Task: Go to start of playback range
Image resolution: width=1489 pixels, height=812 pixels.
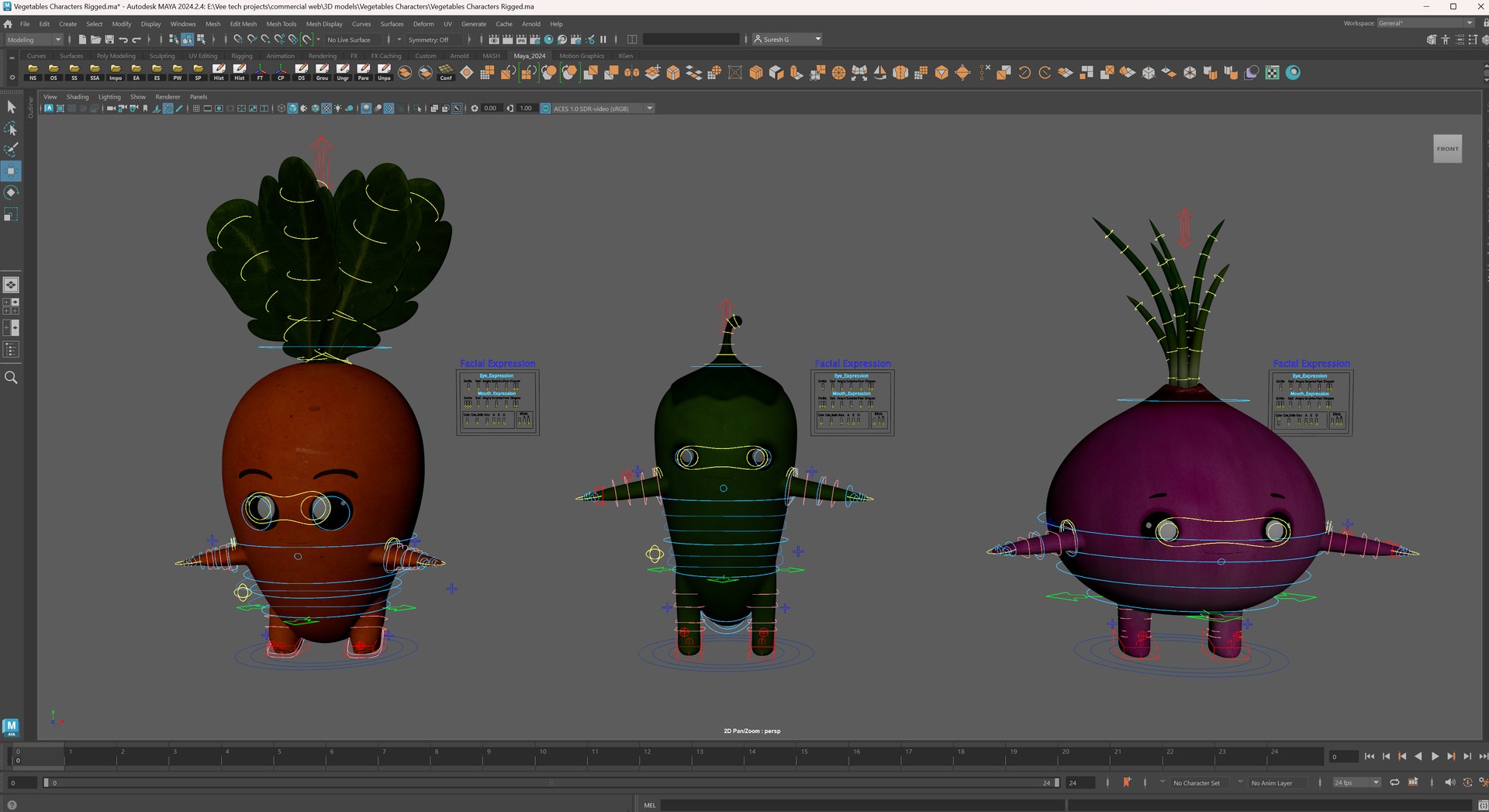Action: point(1370,756)
